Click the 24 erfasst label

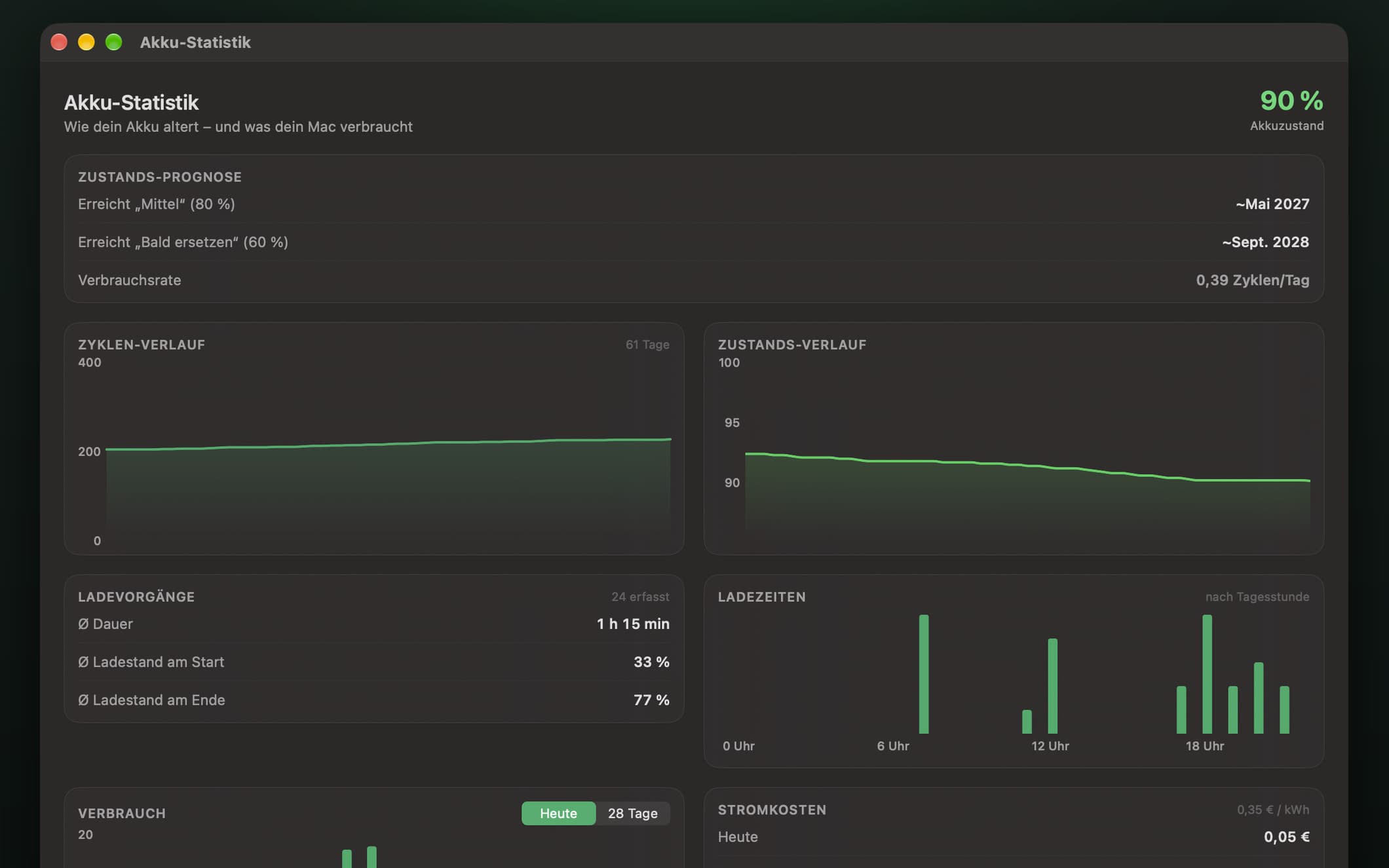tap(640, 597)
